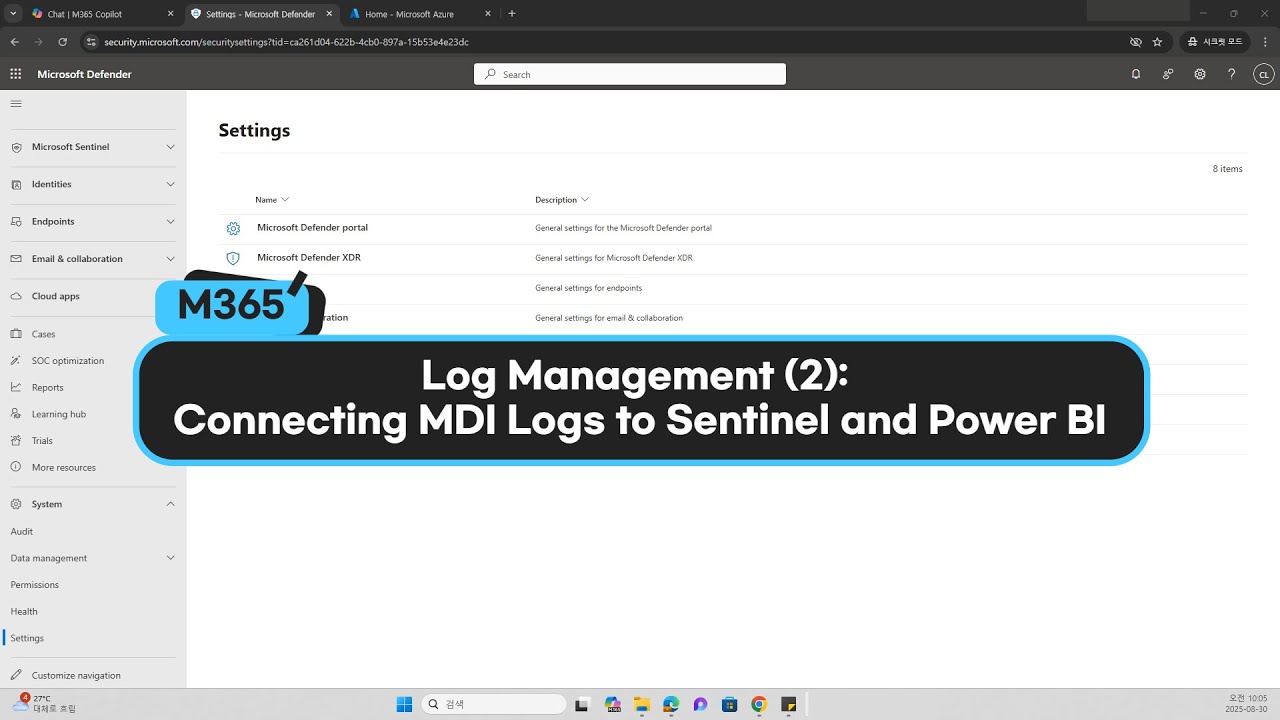The width and height of the screenshot is (1280, 720).
Task: Click the SOC optimization nav icon
Action: [16, 361]
